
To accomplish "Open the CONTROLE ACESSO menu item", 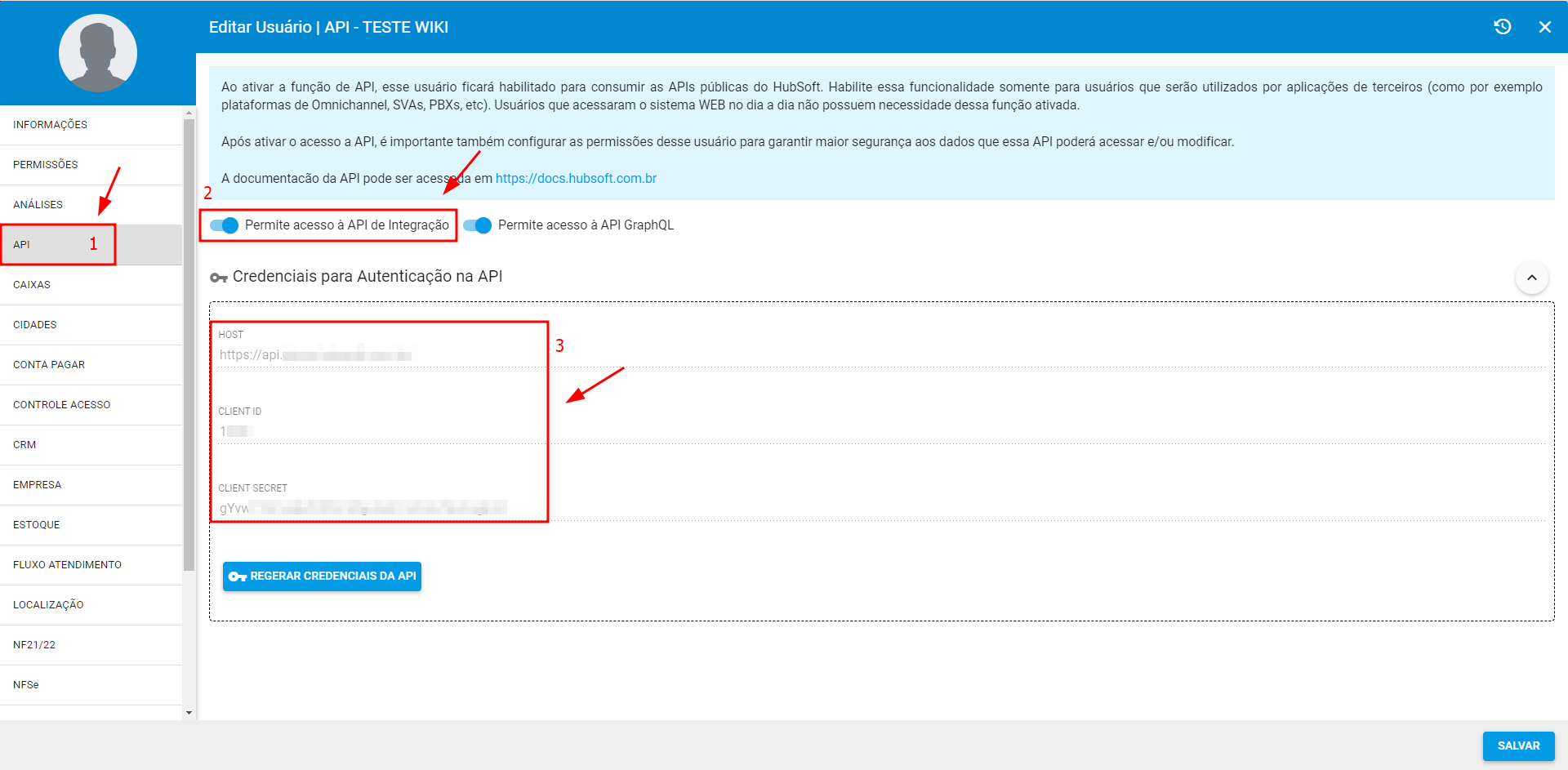I will 91,405.
